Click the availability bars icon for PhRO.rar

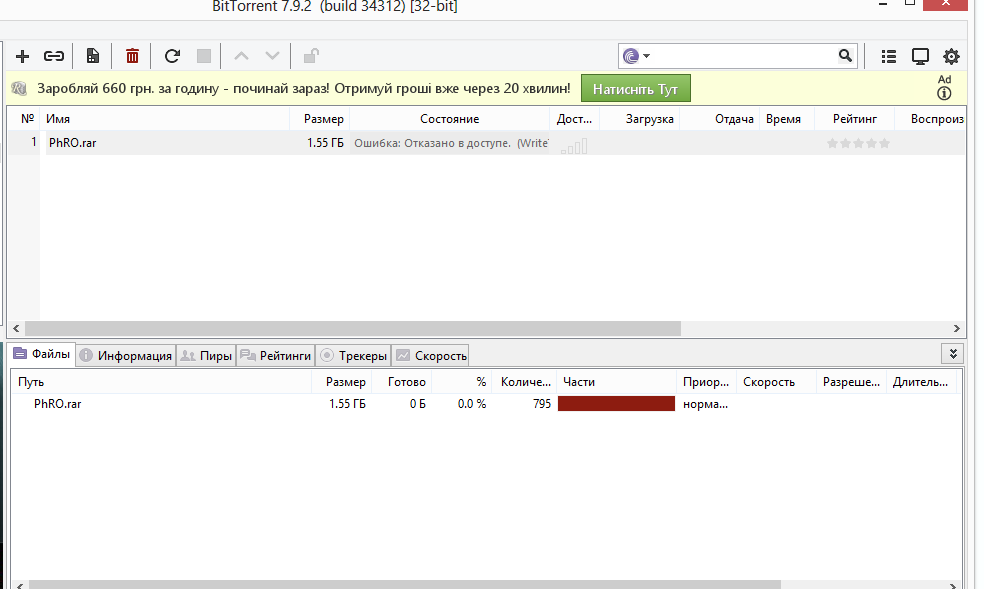[574, 147]
